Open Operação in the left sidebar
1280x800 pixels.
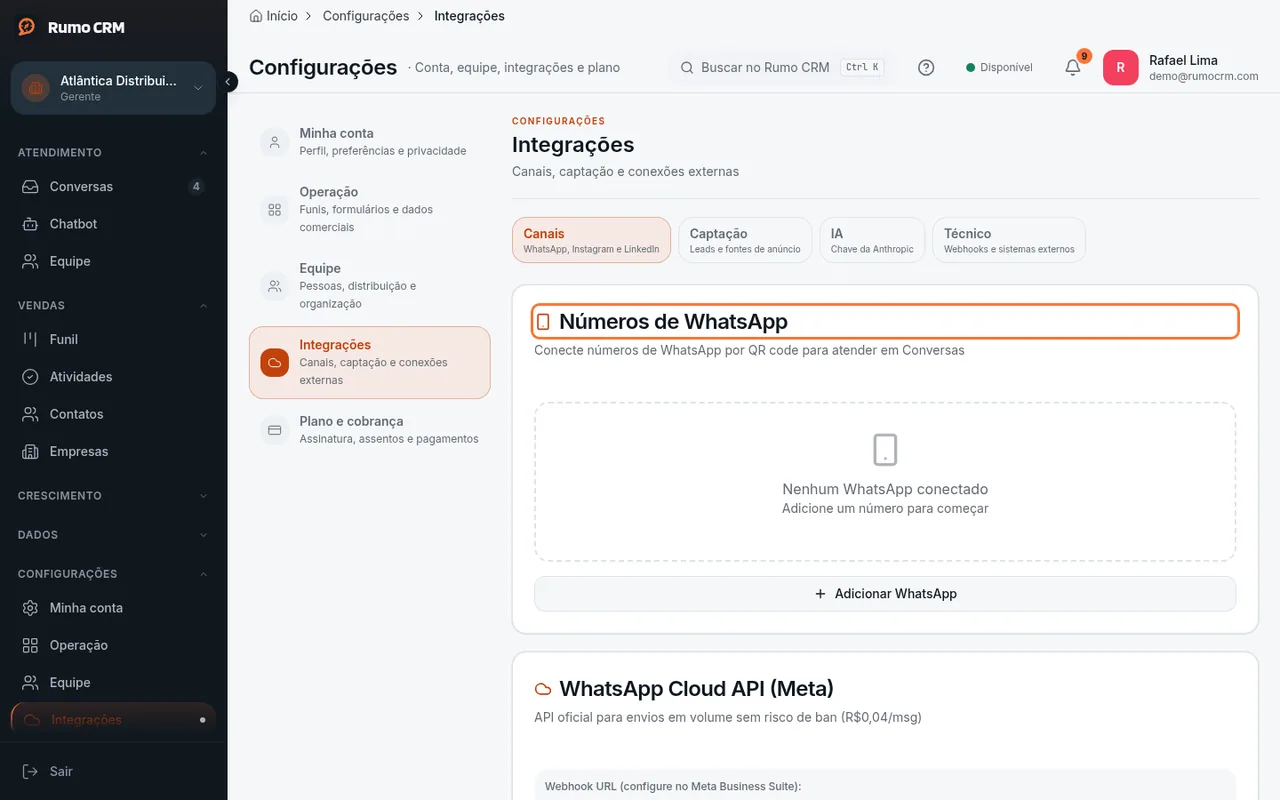pyautogui.click(x=113, y=645)
